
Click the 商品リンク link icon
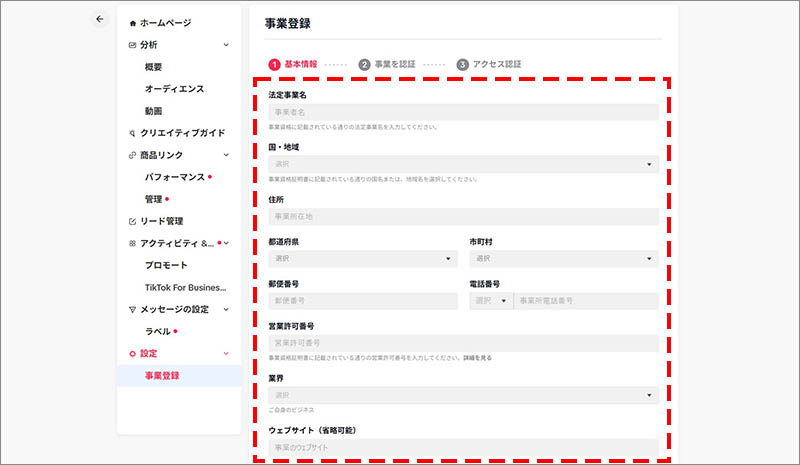click(x=133, y=155)
